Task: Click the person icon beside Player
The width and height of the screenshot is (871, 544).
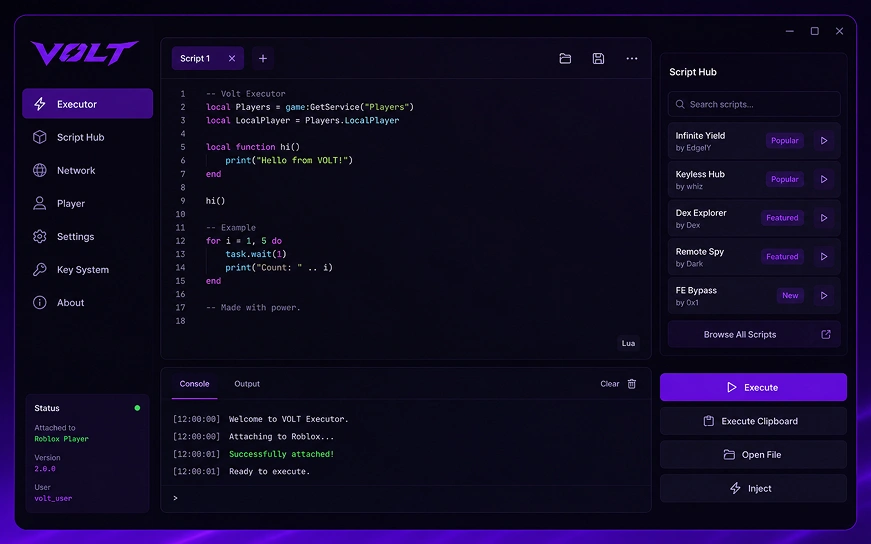Action: coord(39,203)
